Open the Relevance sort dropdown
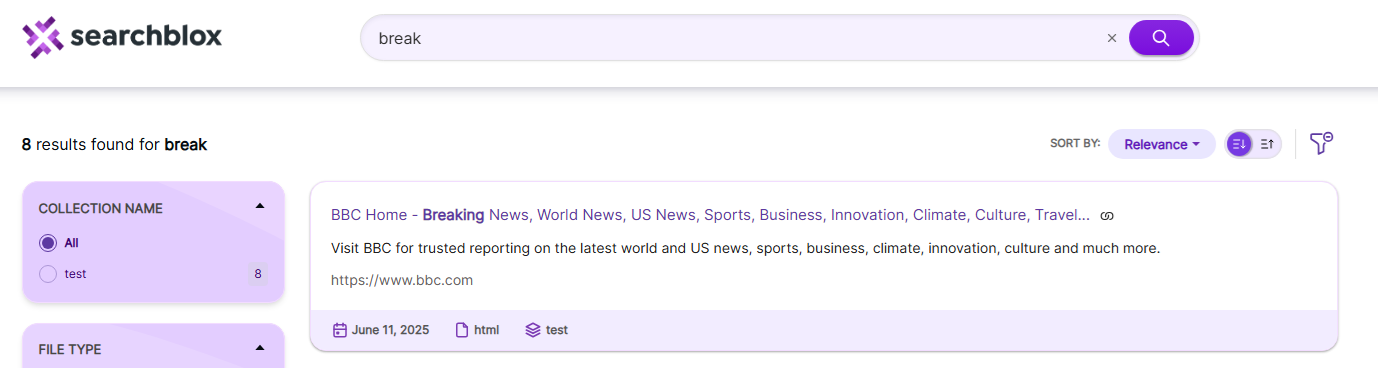Screen dimensions: 1378x368 point(1161,144)
